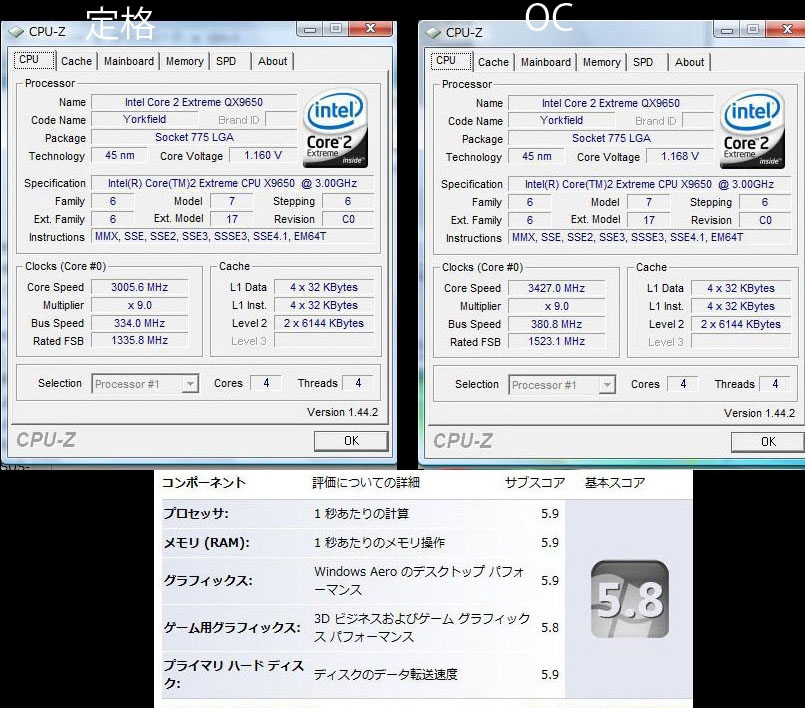Viewport: 805px width, 708px height.
Task: Click the Instructions field in left window
Action: pos(233,236)
